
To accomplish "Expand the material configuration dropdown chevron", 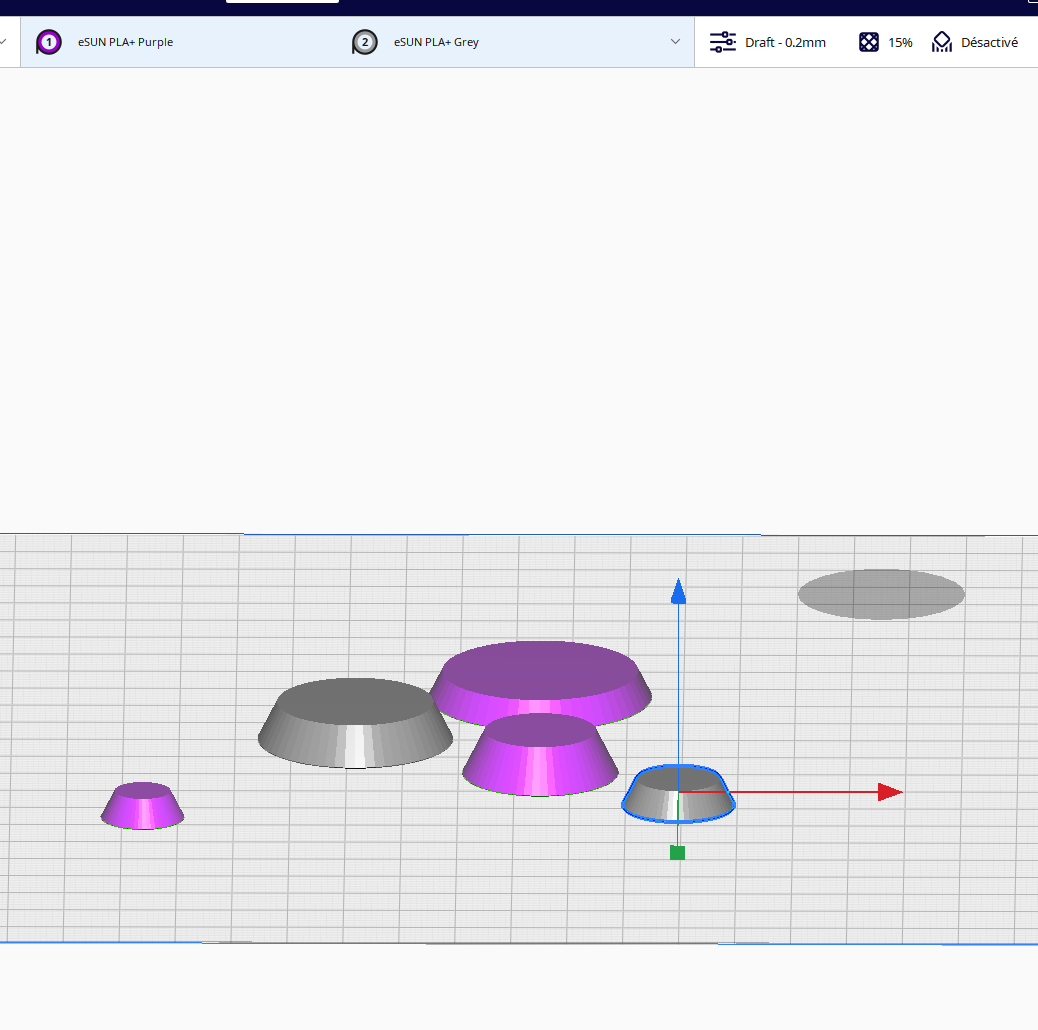I will (x=675, y=42).
